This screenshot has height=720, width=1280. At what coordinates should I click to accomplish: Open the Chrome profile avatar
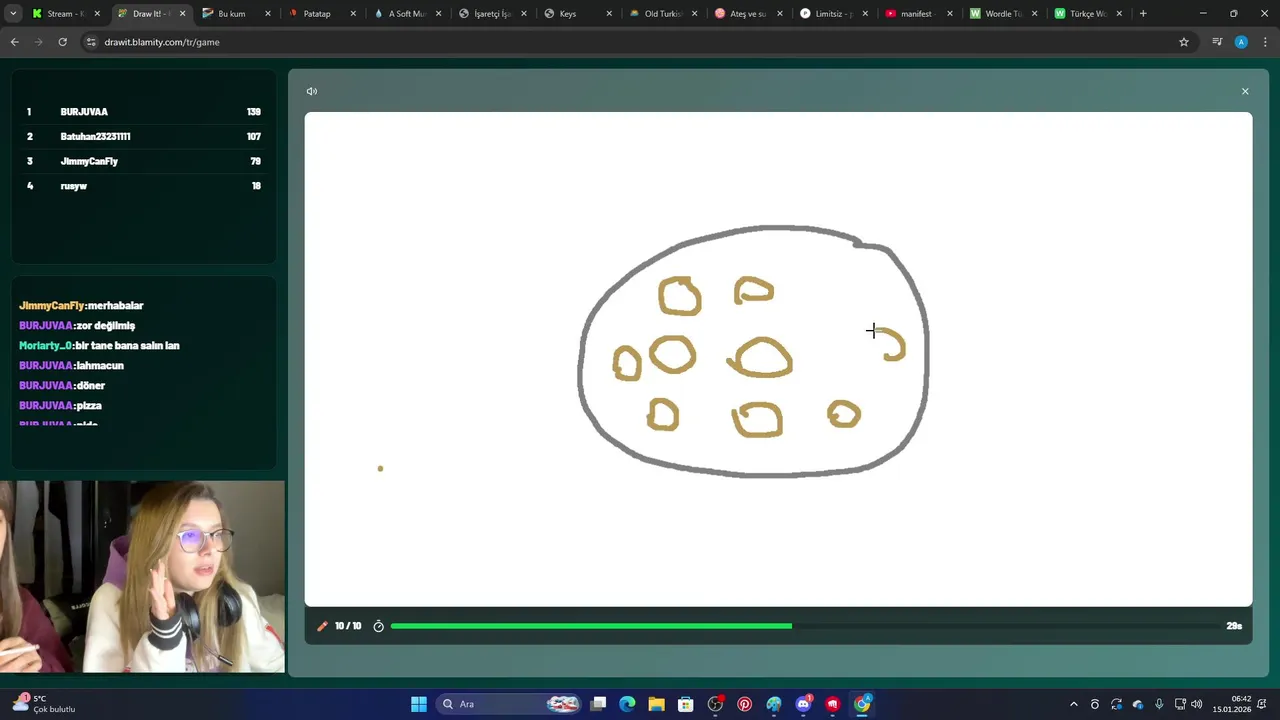(1241, 42)
